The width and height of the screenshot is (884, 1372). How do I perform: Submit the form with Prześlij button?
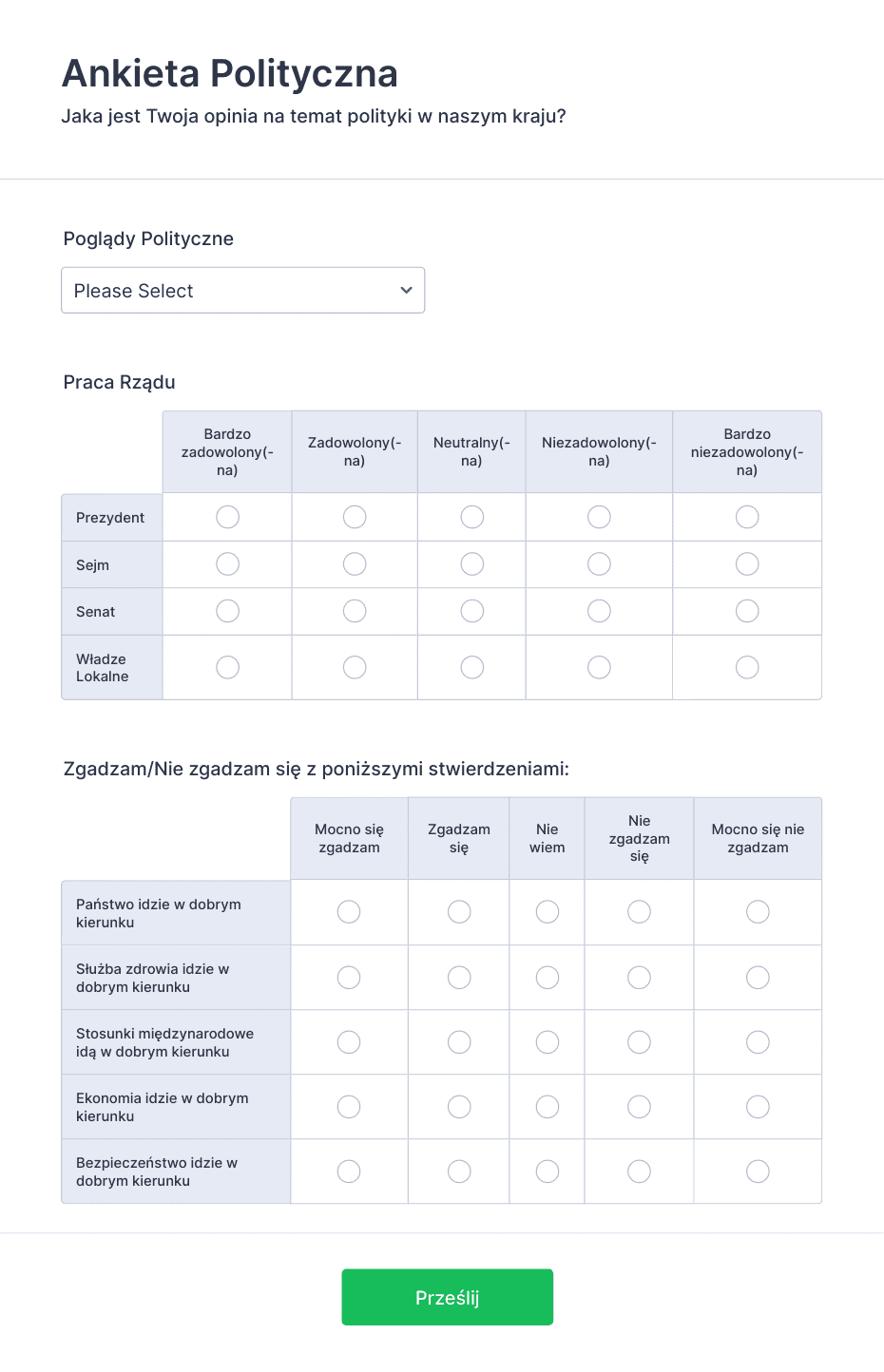click(x=448, y=1297)
